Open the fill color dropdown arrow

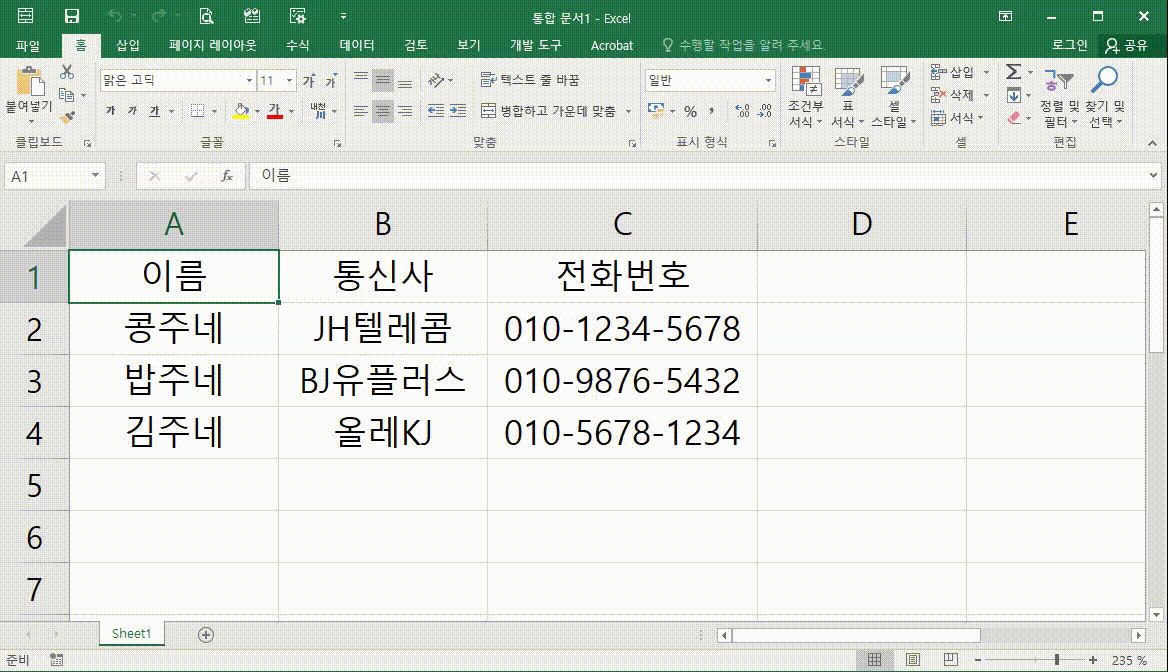pyautogui.click(x=258, y=111)
